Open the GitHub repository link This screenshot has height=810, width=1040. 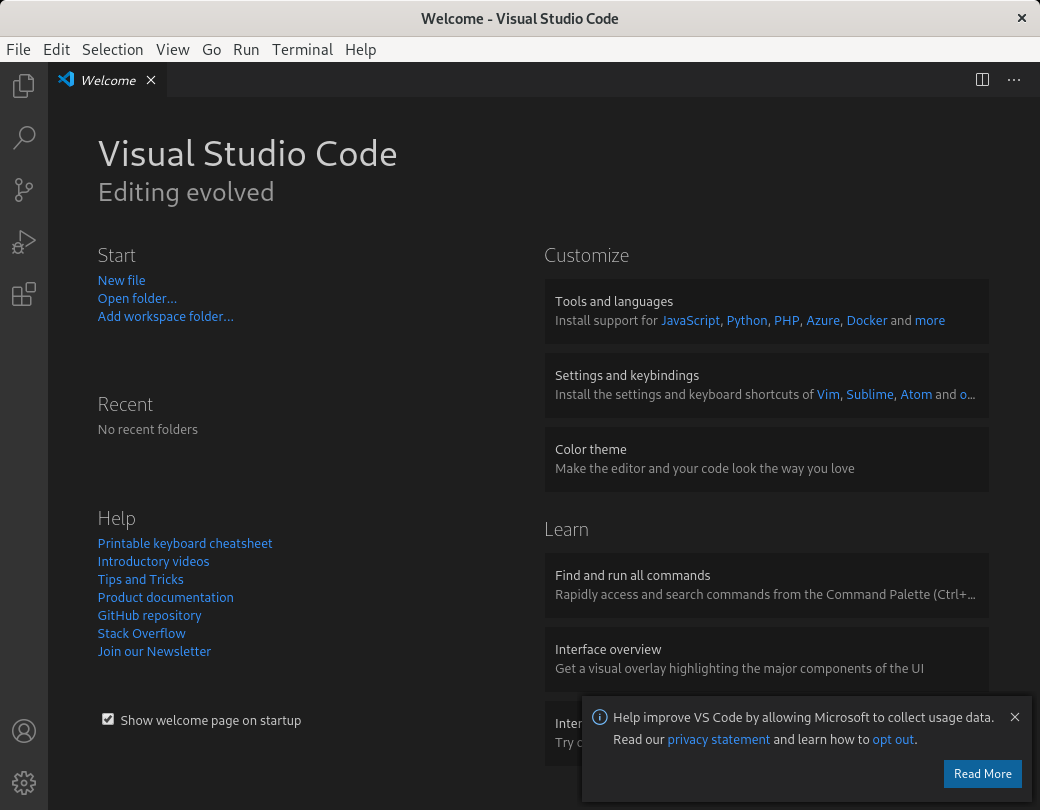coord(149,616)
